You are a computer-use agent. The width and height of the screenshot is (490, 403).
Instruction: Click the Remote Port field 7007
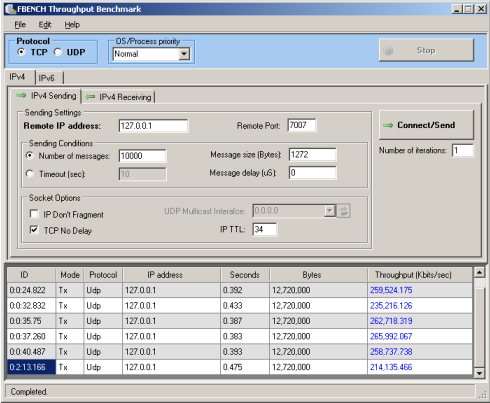tap(302, 125)
